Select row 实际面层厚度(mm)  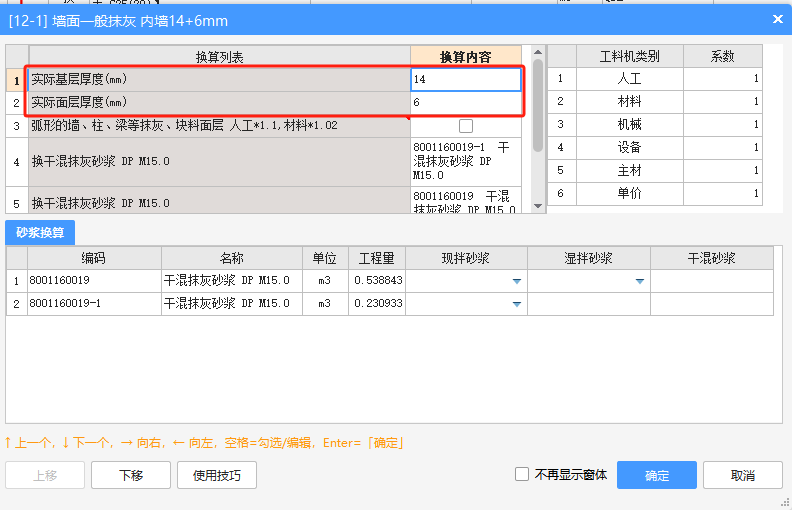(219, 103)
